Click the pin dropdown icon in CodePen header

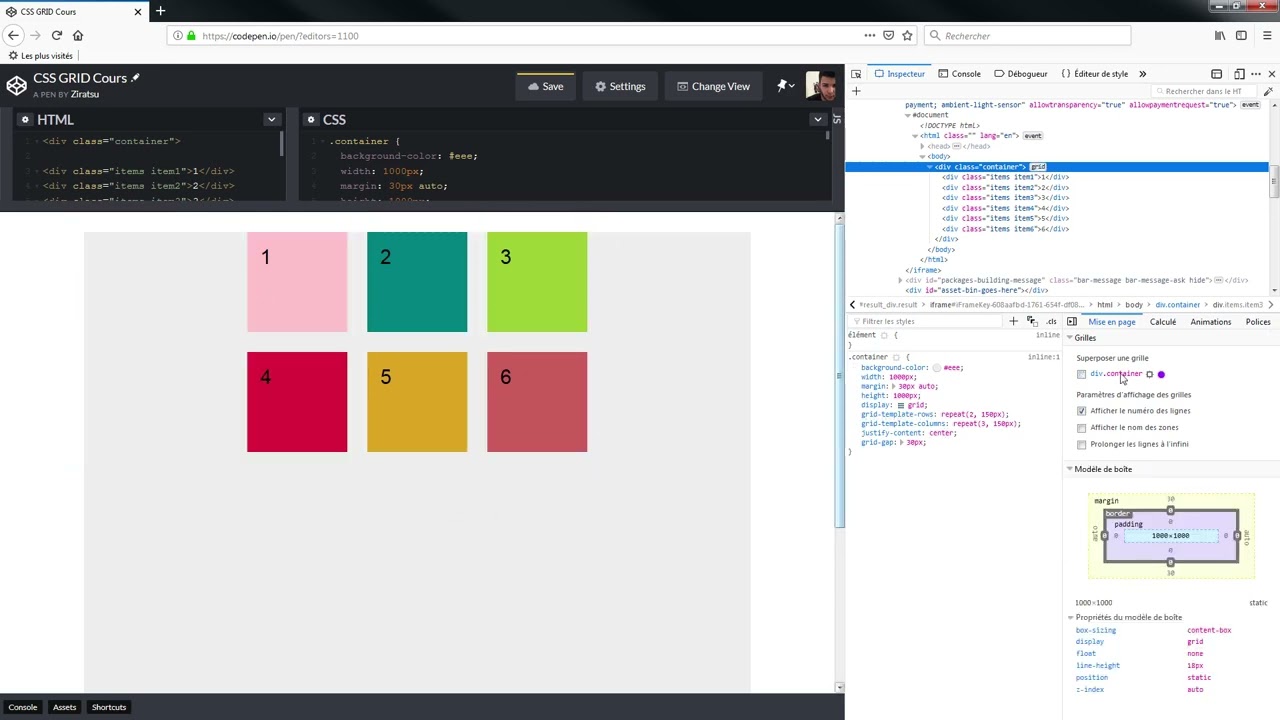[x=786, y=86]
